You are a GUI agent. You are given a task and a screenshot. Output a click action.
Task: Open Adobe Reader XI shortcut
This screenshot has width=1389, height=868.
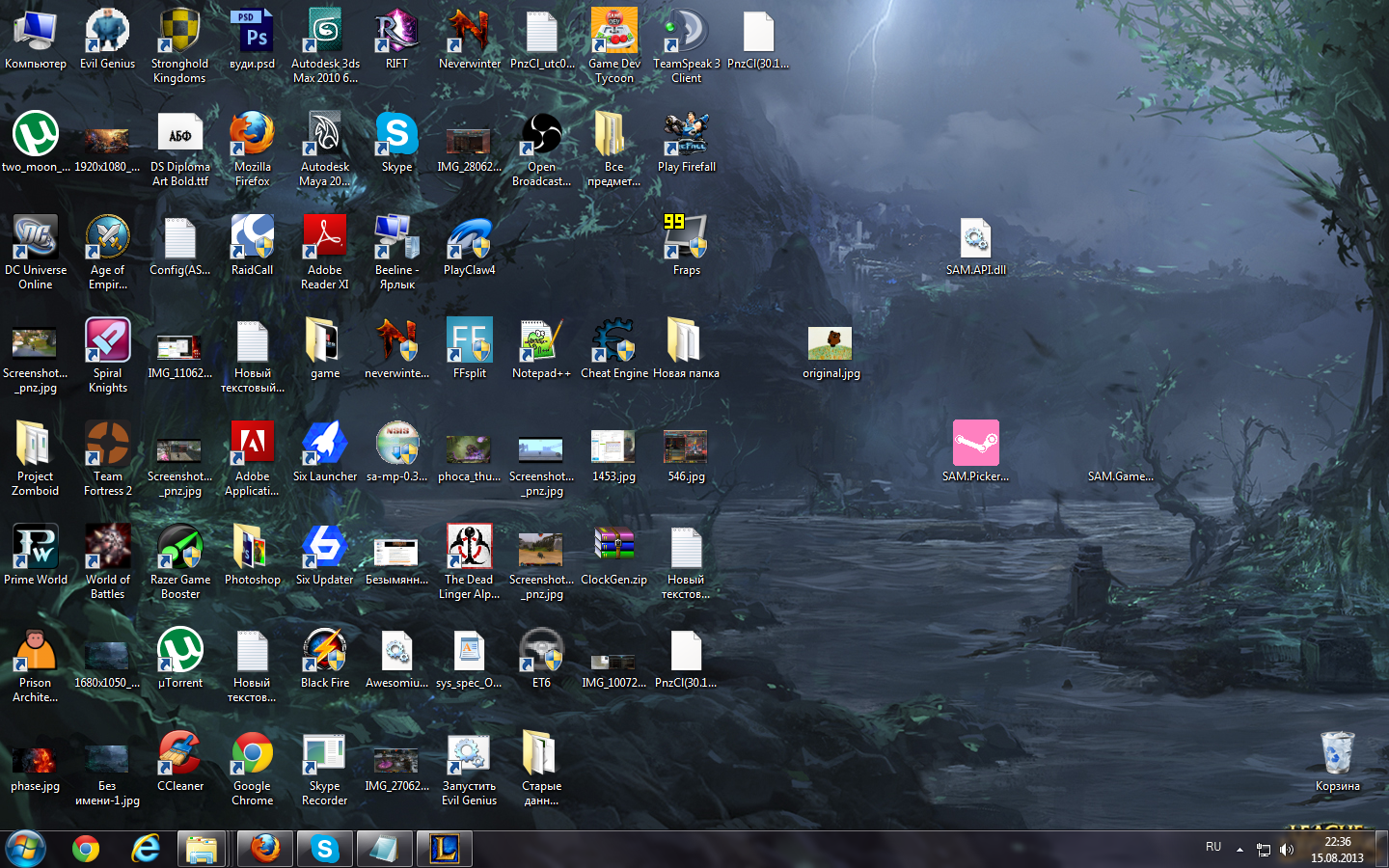pos(325,252)
